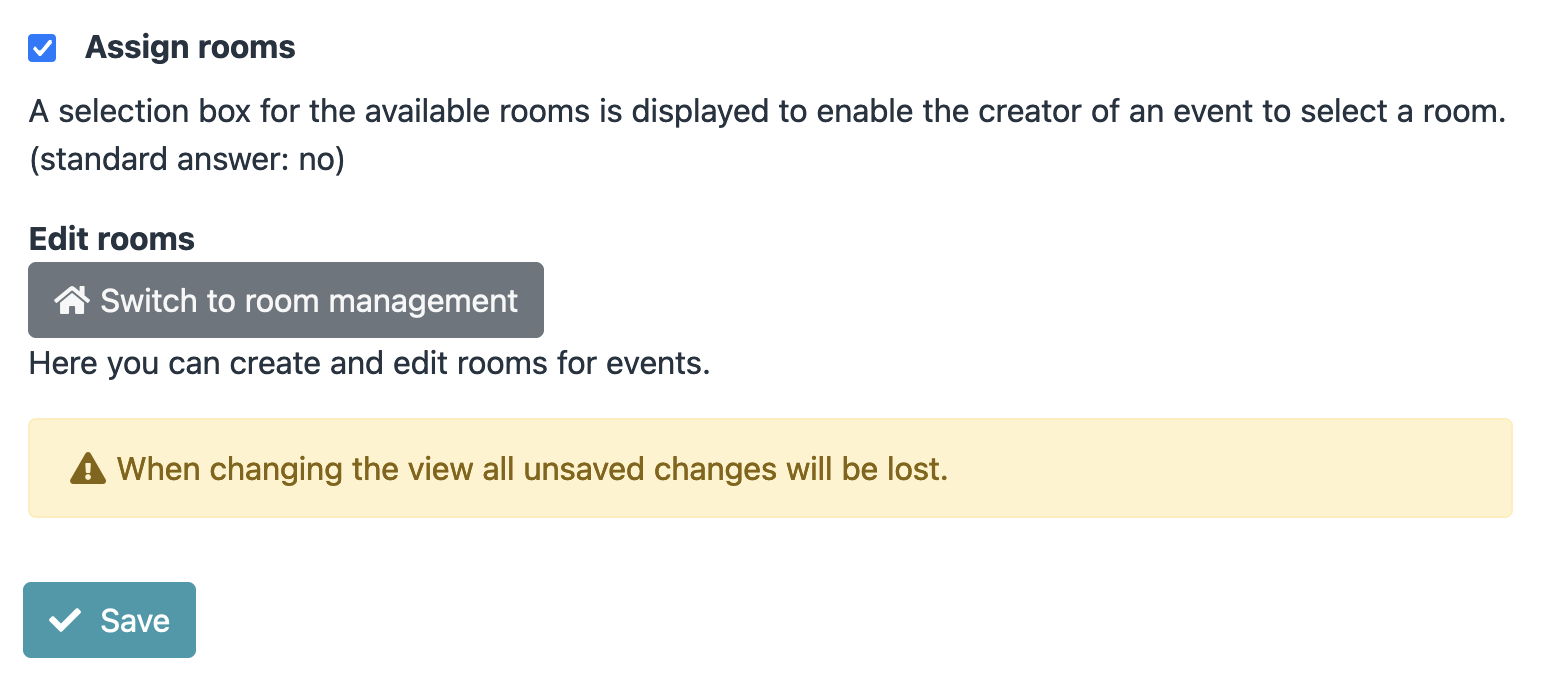Click the unsaved changes warning message
This screenshot has height=686, width=1554.
(x=532, y=468)
